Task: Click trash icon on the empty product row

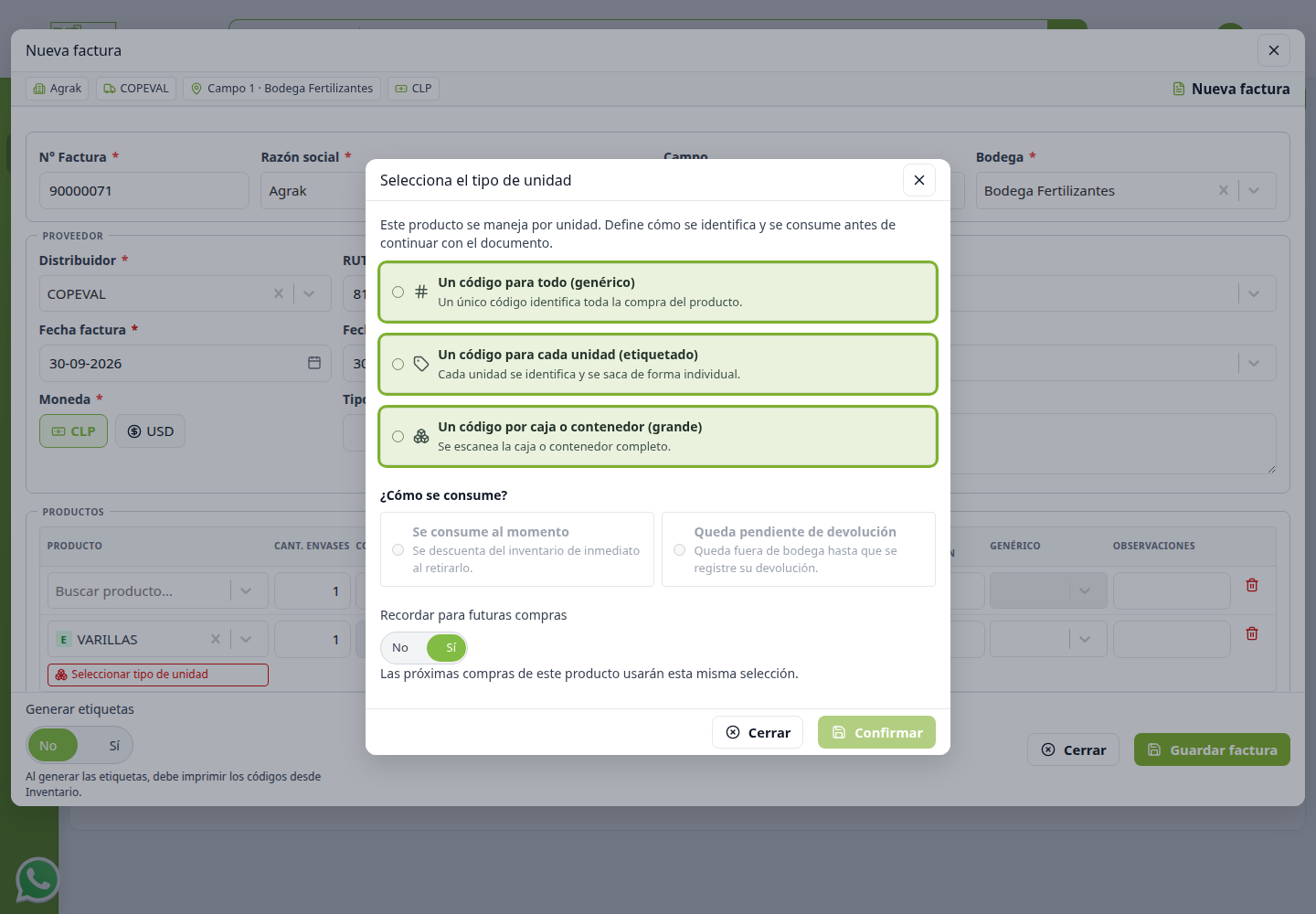Action: coord(1252,585)
